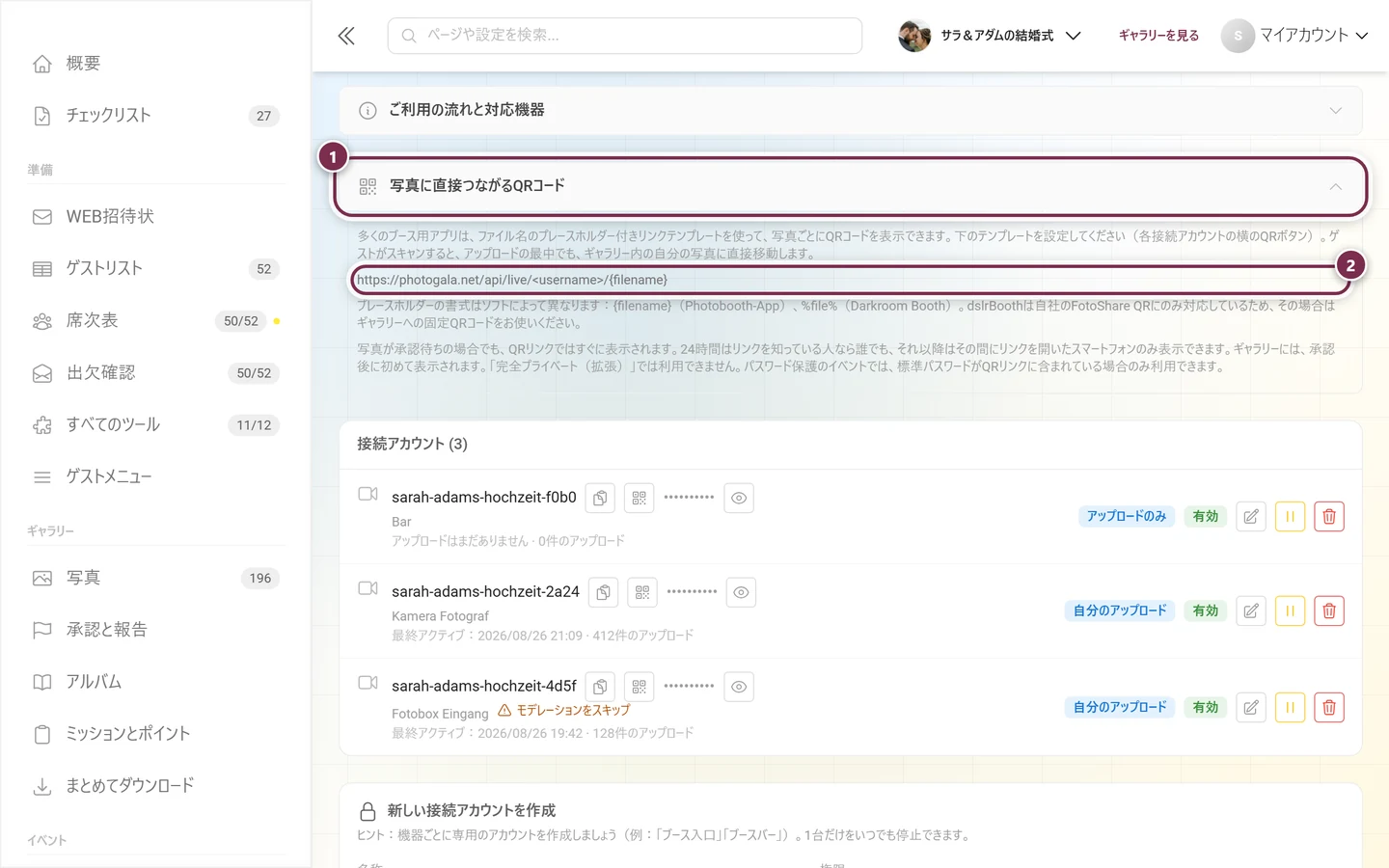Image resolution: width=1389 pixels, height=868 pixels.
Task: Click the ギャラリーを見る link
Action: 1158,36
